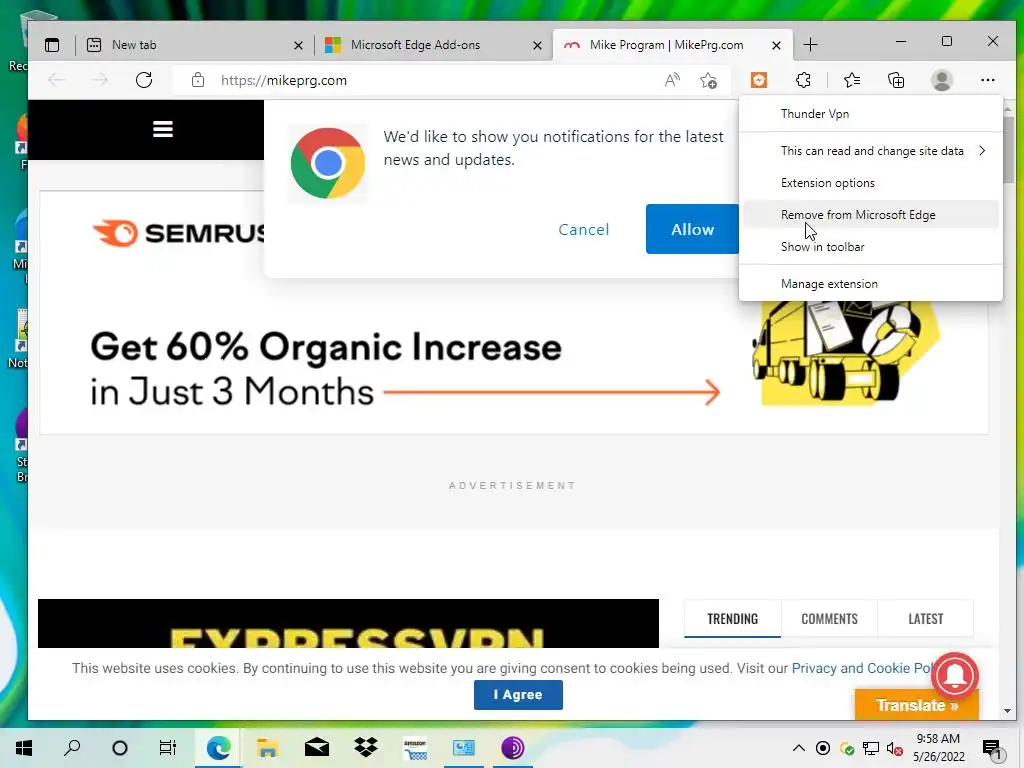Select Remove from Microsoft Edge

click(x=871, y=215)
